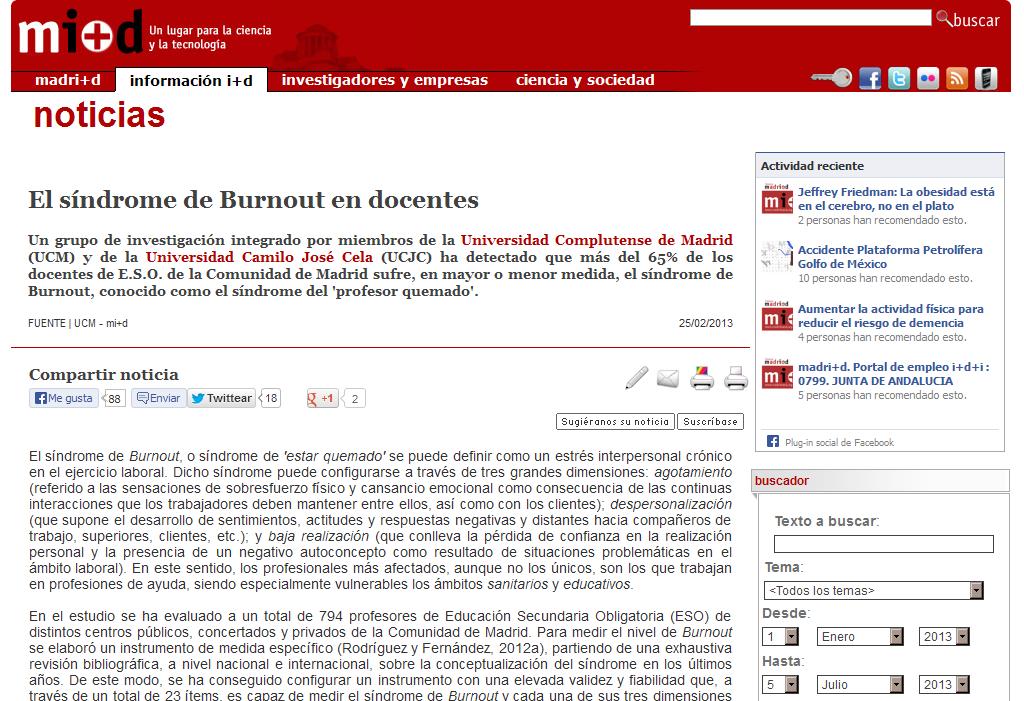This screenshot has width=1024, height=701.
Task: Open investigadores y empresas menu
Action: pos(385,80)
